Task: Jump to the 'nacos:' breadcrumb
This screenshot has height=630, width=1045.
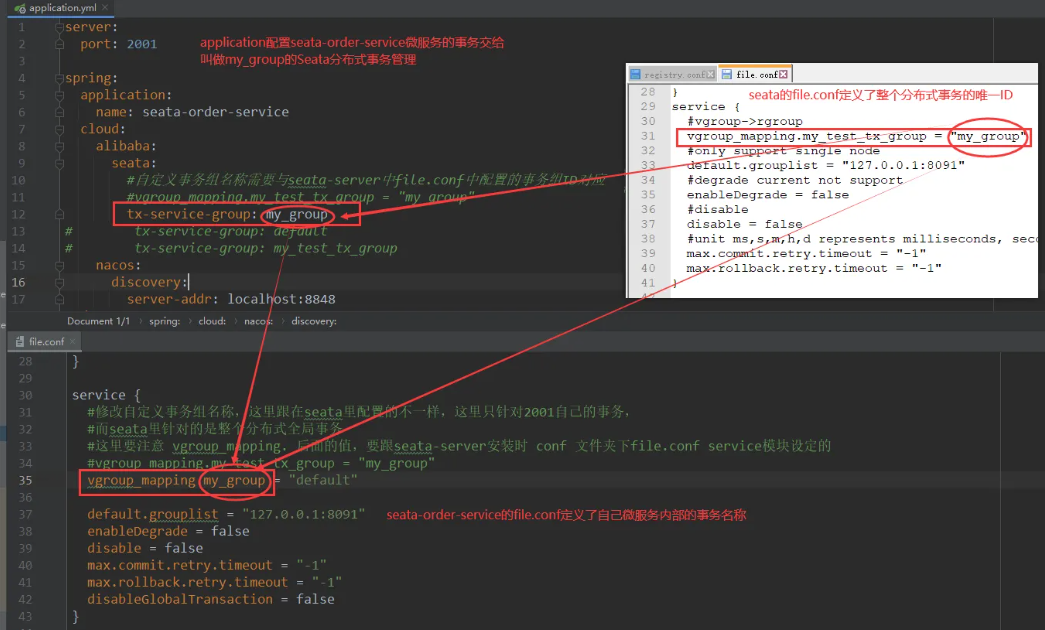Action: 259,321
